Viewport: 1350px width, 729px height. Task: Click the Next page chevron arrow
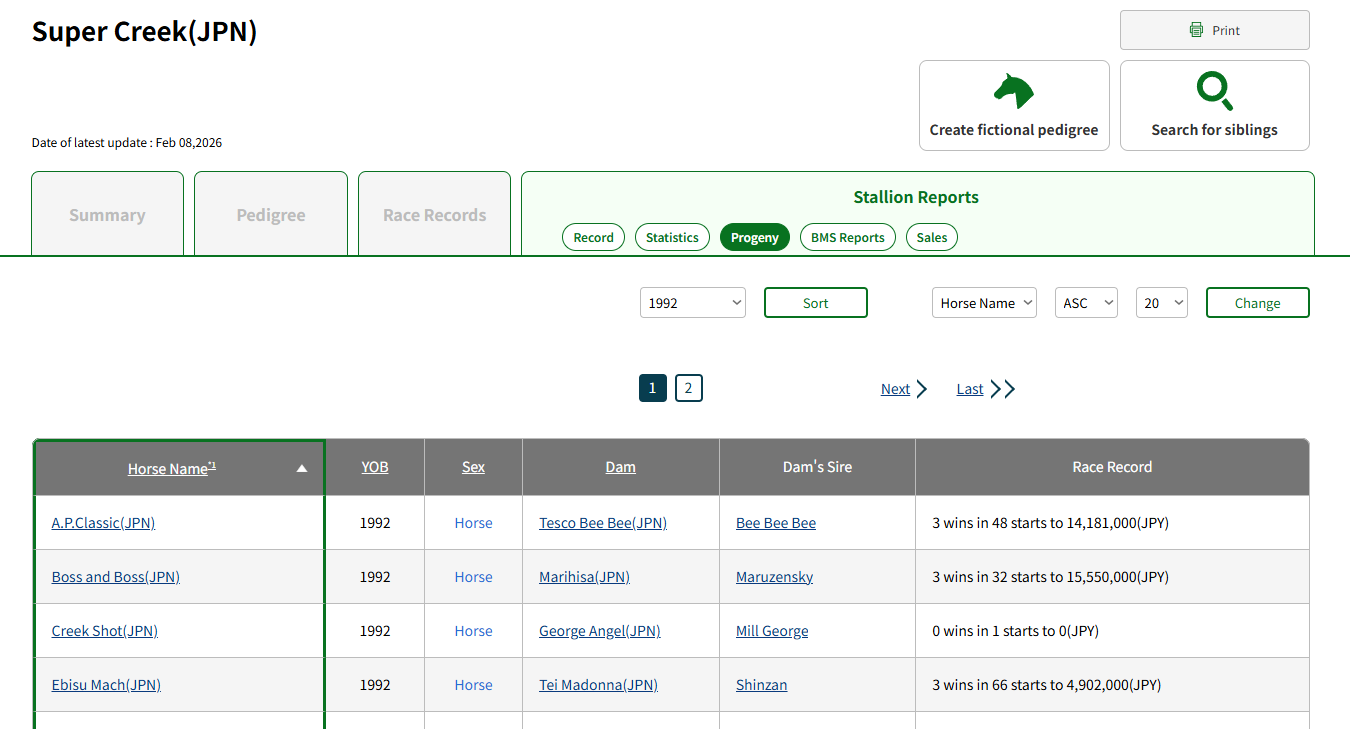[x=922, y=389]
